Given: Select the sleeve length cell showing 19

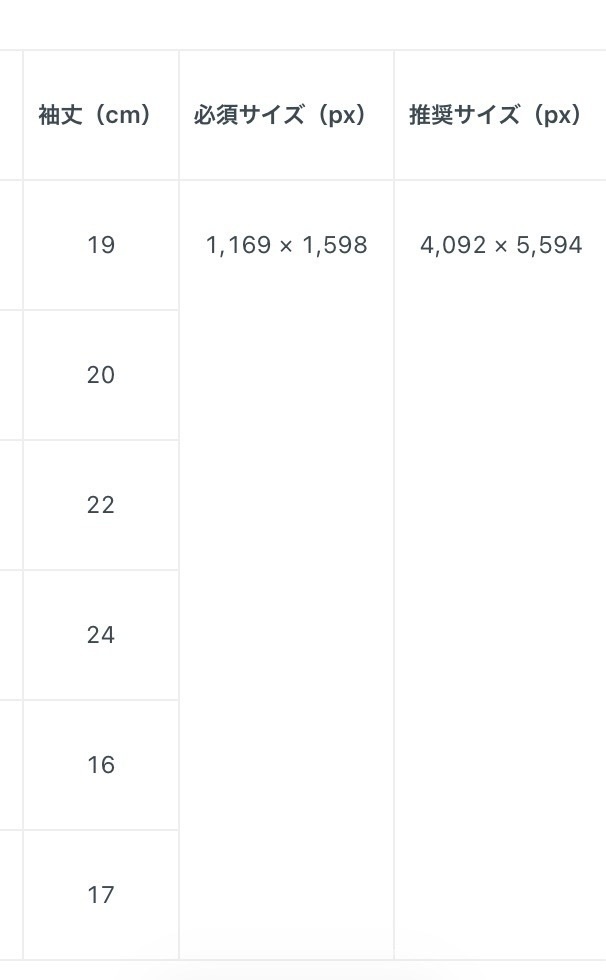Looking at the screenshot, I should [x=101, y=245].
